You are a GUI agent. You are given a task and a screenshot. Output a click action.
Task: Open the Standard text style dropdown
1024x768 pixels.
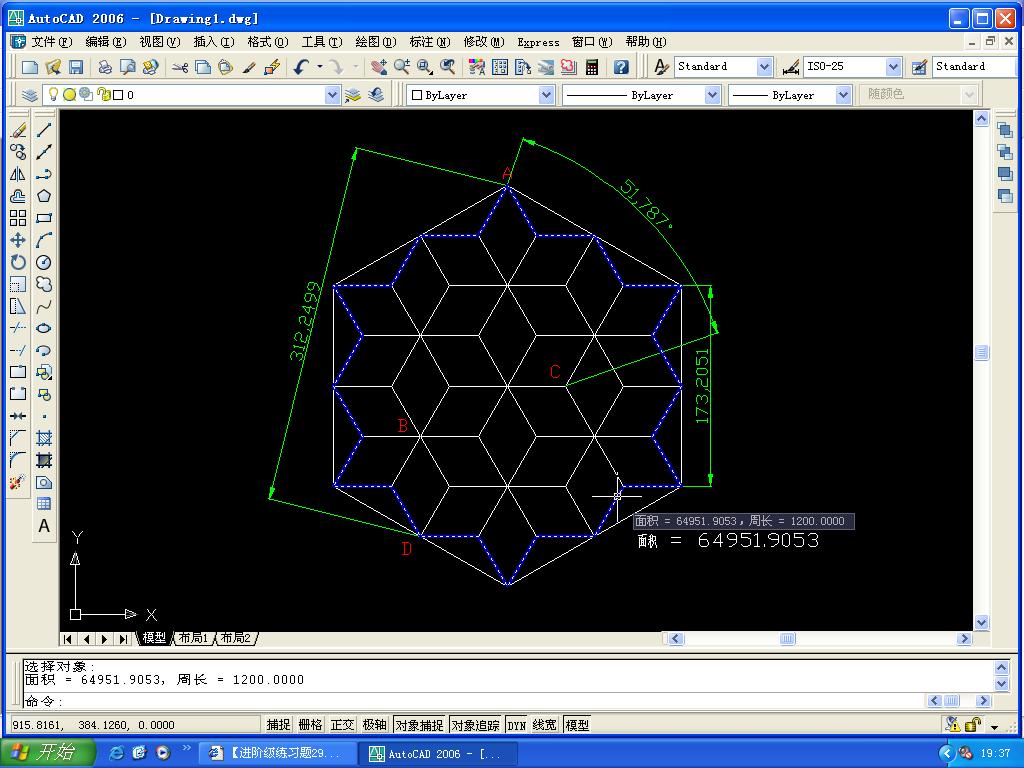click(764, 67)
